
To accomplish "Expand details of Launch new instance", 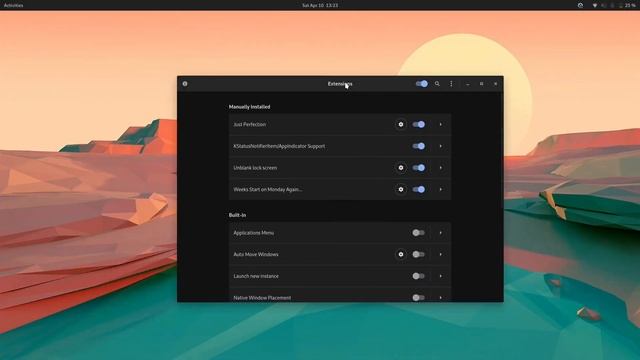I will (x=440, y=276).
